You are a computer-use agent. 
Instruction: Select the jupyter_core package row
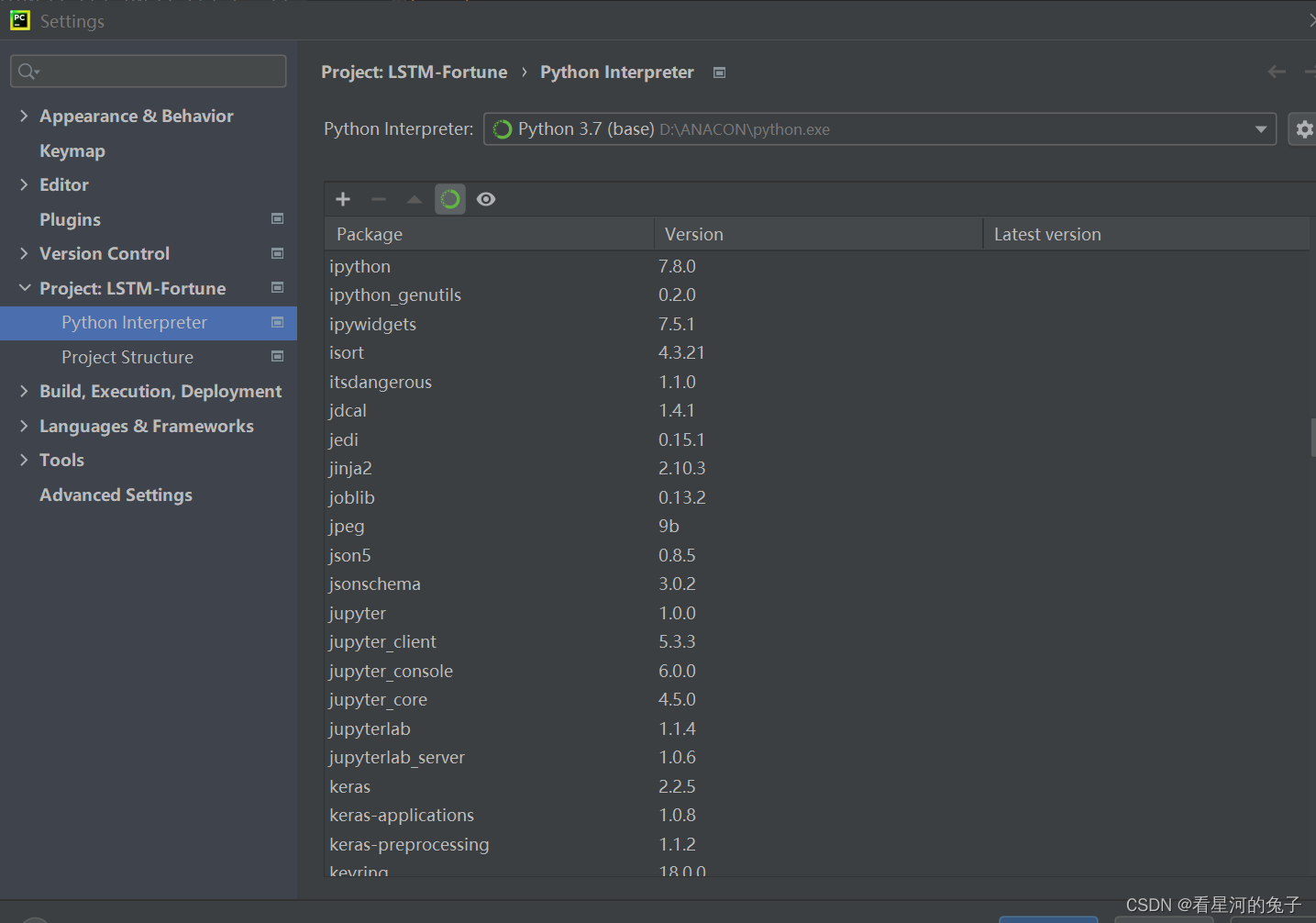point(817,699)
